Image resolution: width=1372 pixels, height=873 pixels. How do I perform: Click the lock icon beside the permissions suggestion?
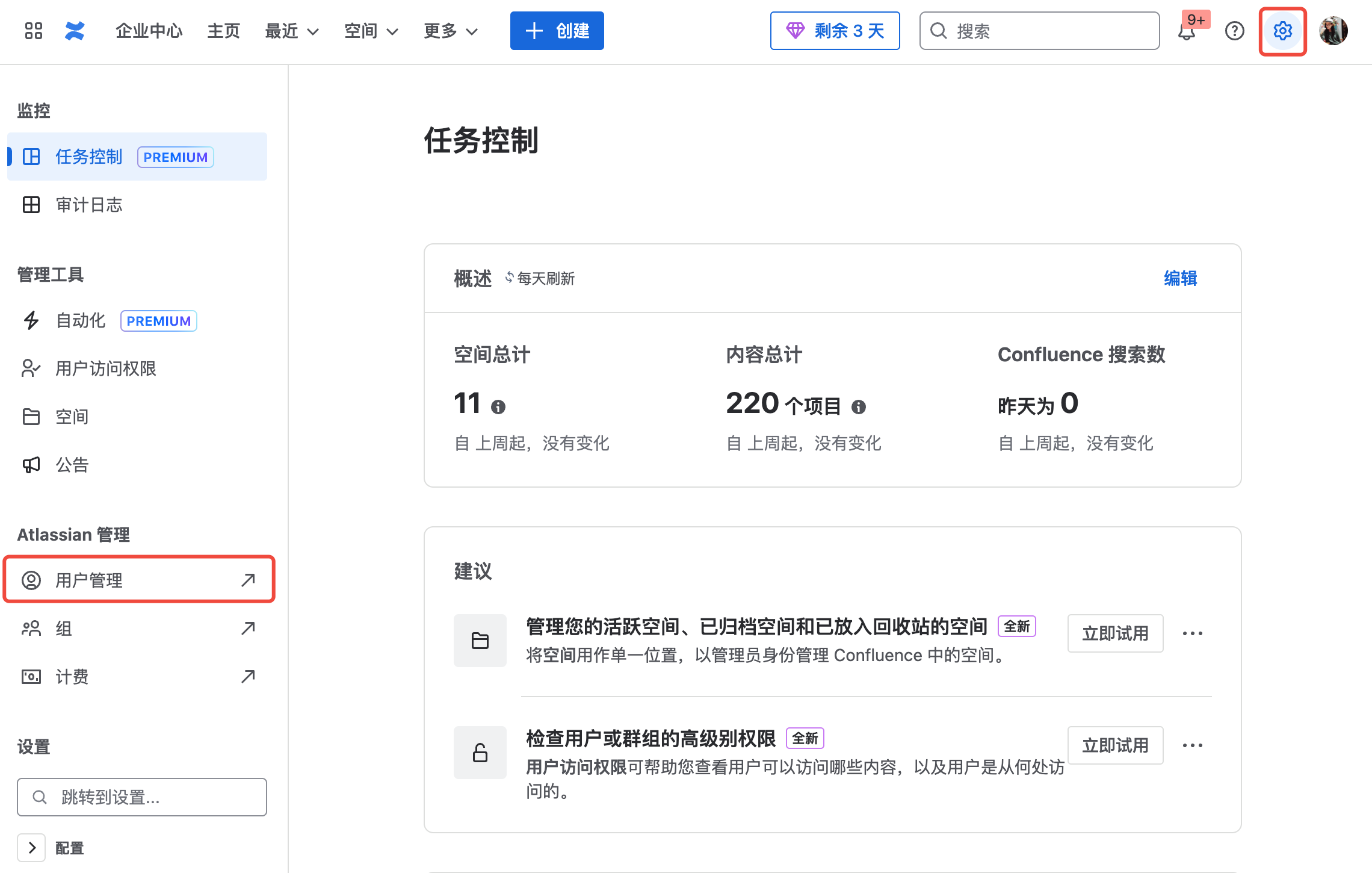coord(480,753)
